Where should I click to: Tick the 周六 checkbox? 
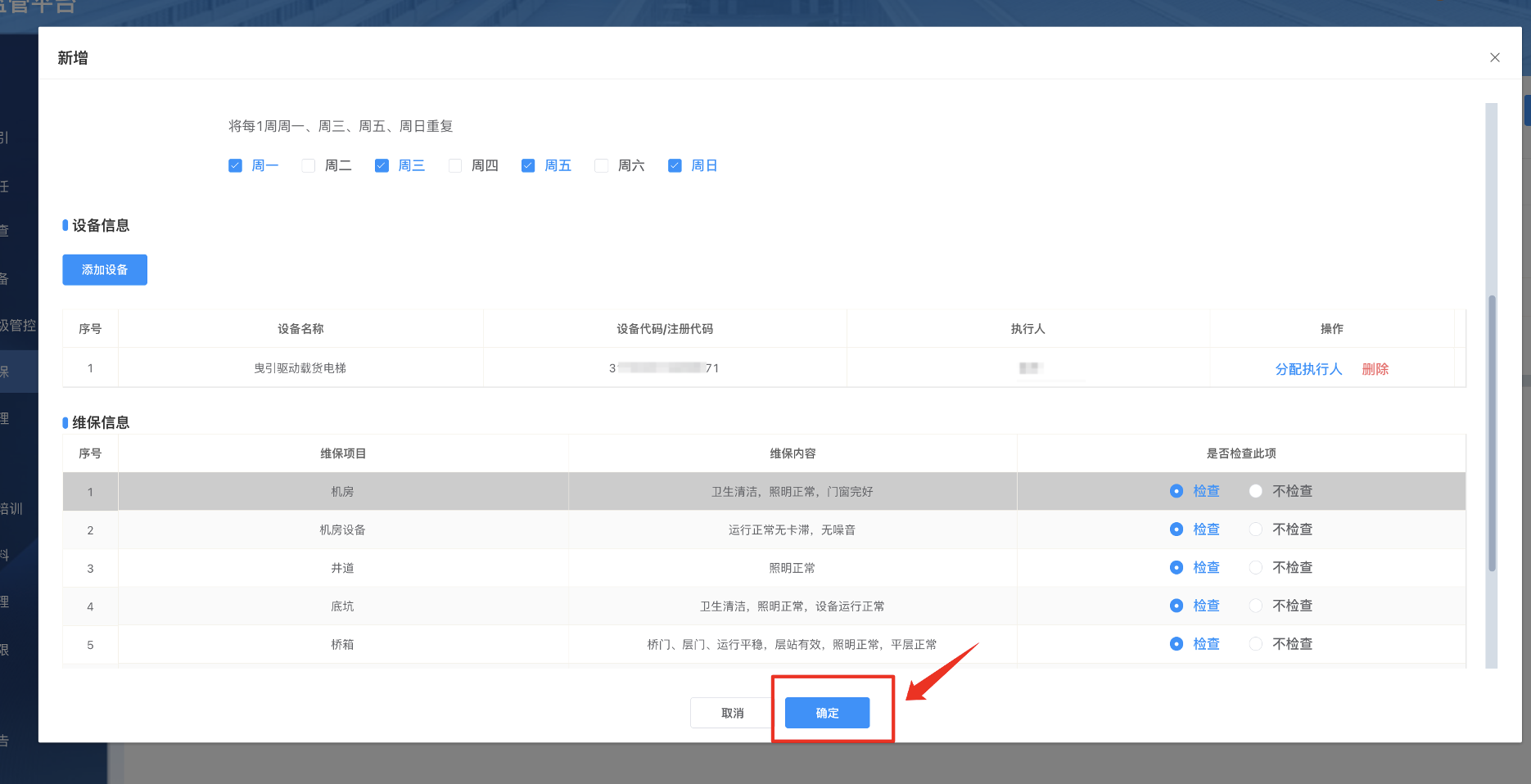coord(602,165)
